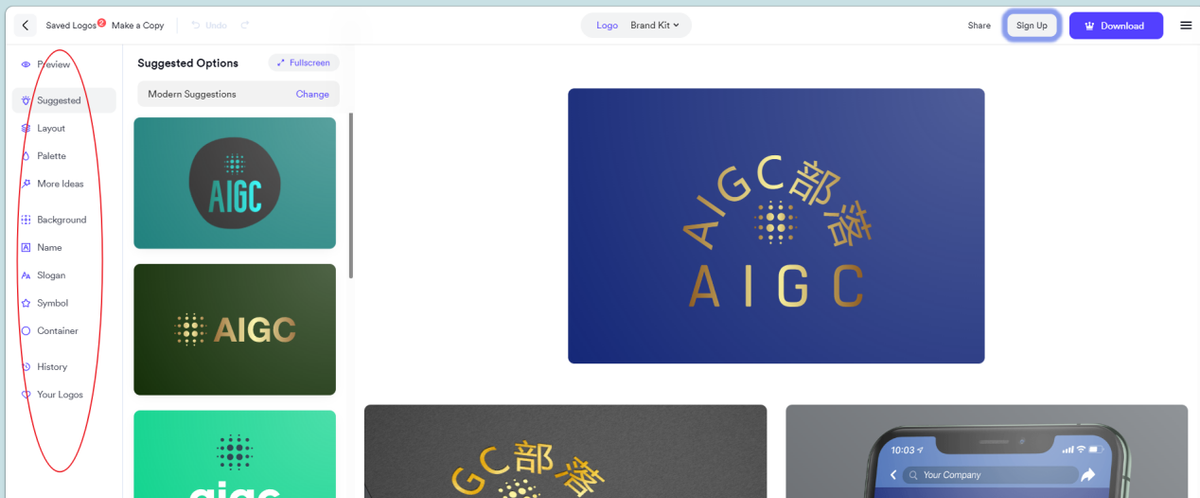Open the hamburger menu
The width and height of the screenshot is (1200, 498).
(x=1185, y=25)
